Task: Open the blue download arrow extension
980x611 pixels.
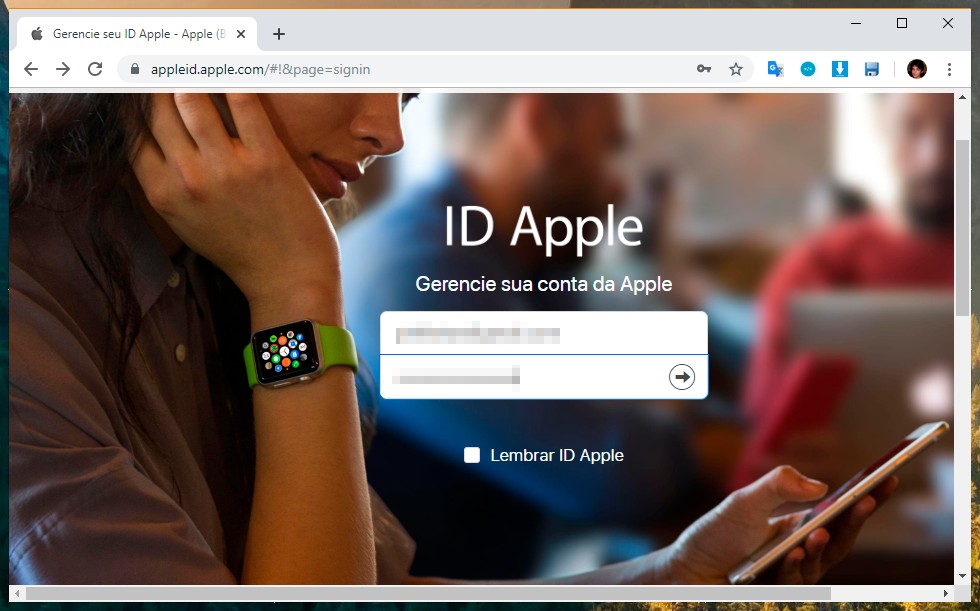Action: (840, 69)
